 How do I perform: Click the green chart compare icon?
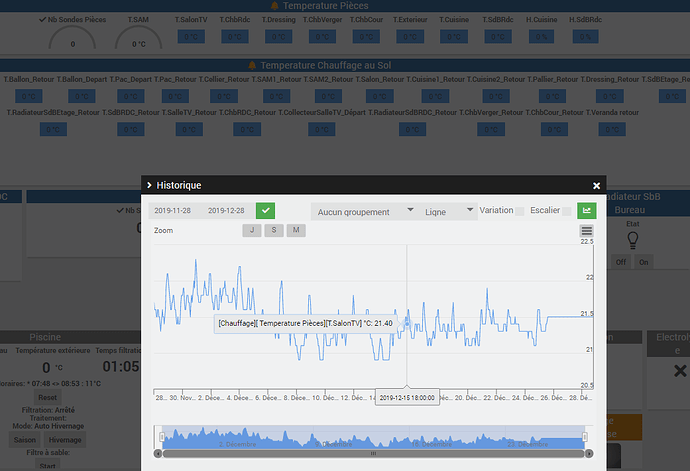point(587,210)
